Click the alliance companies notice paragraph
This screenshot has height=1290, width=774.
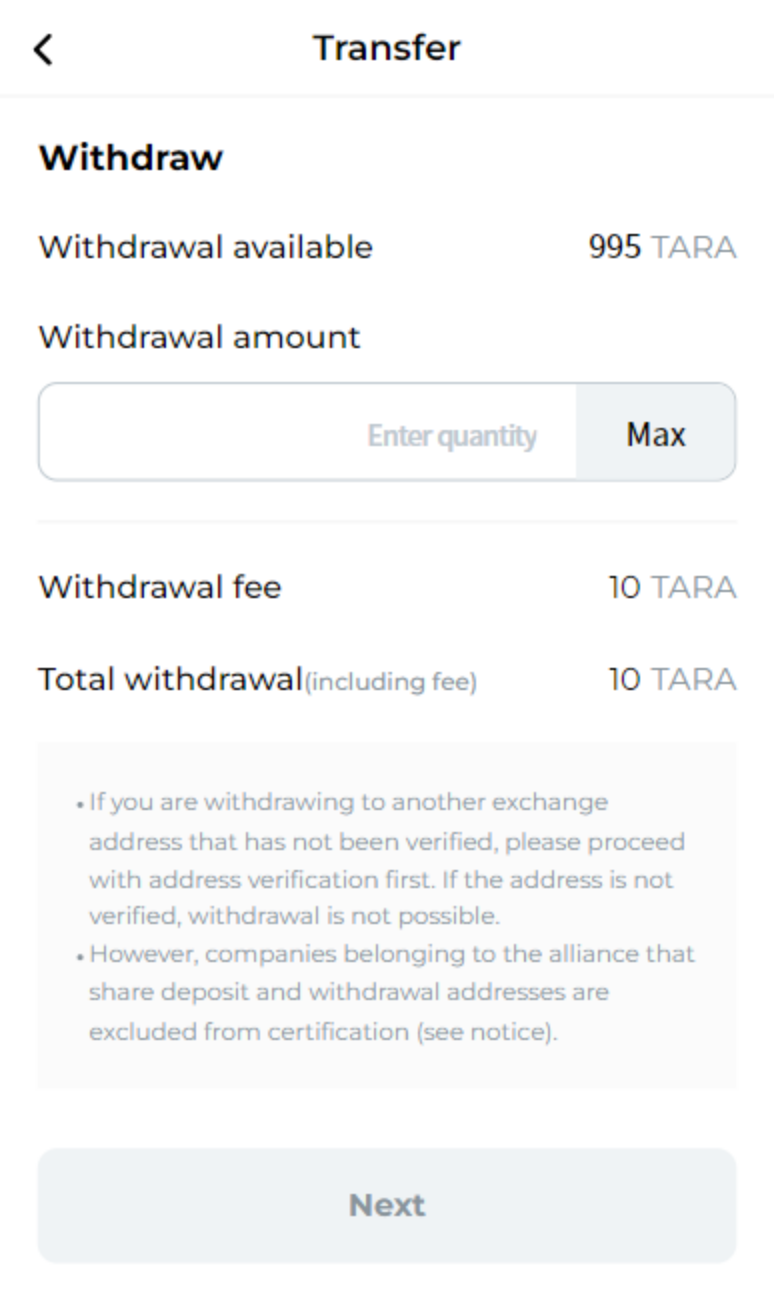click(391, 992)
